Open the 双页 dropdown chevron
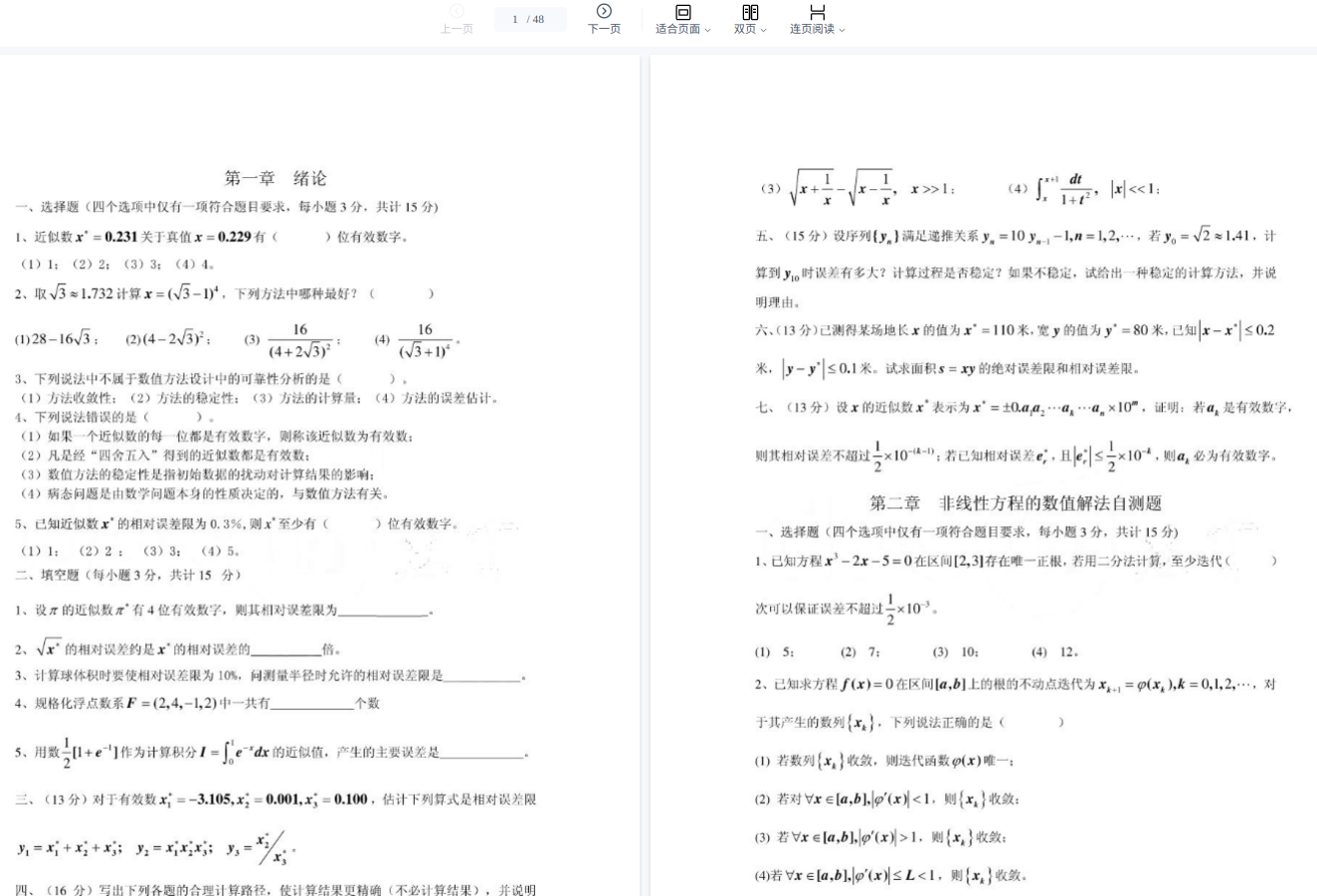Screen dimensions: 1317x896 [x=763, y=30]
